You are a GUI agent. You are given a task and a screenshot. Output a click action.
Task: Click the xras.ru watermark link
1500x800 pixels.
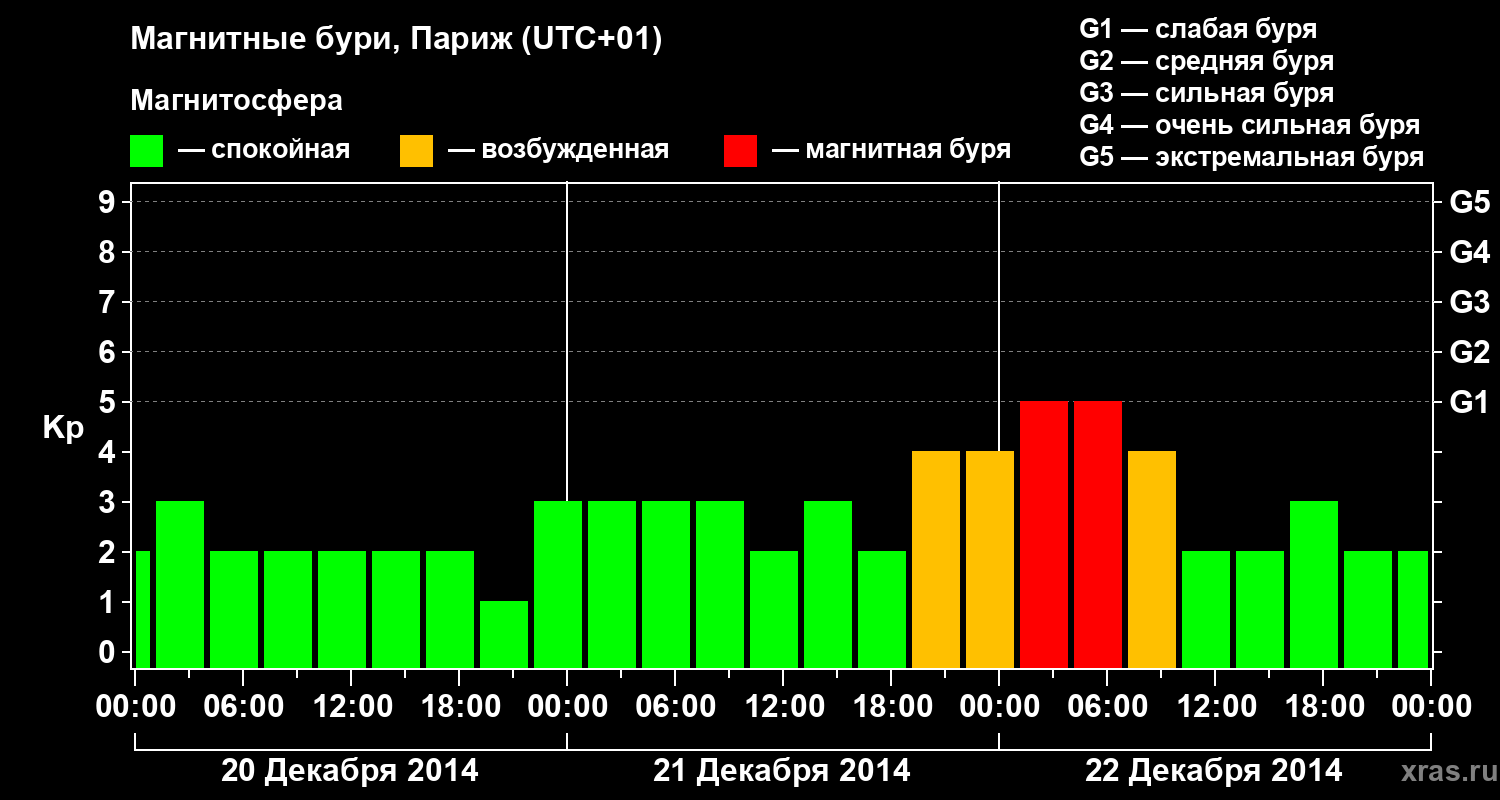tap(1444, 772)
